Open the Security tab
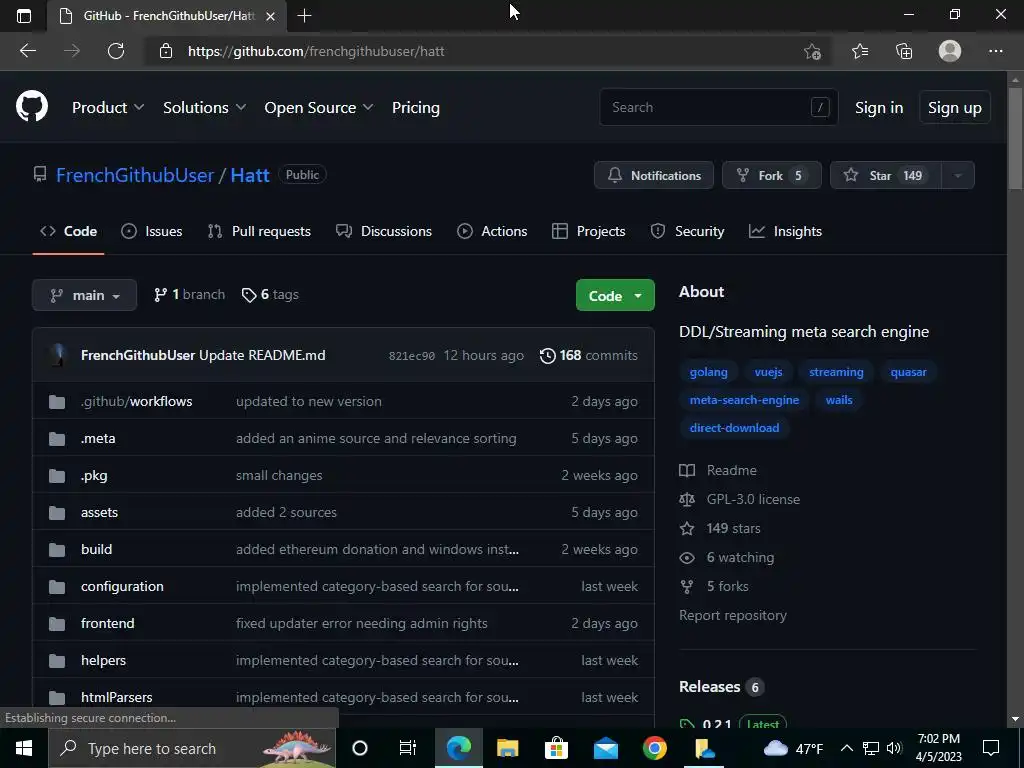1024x768 pixels. (x=687, y=231)
